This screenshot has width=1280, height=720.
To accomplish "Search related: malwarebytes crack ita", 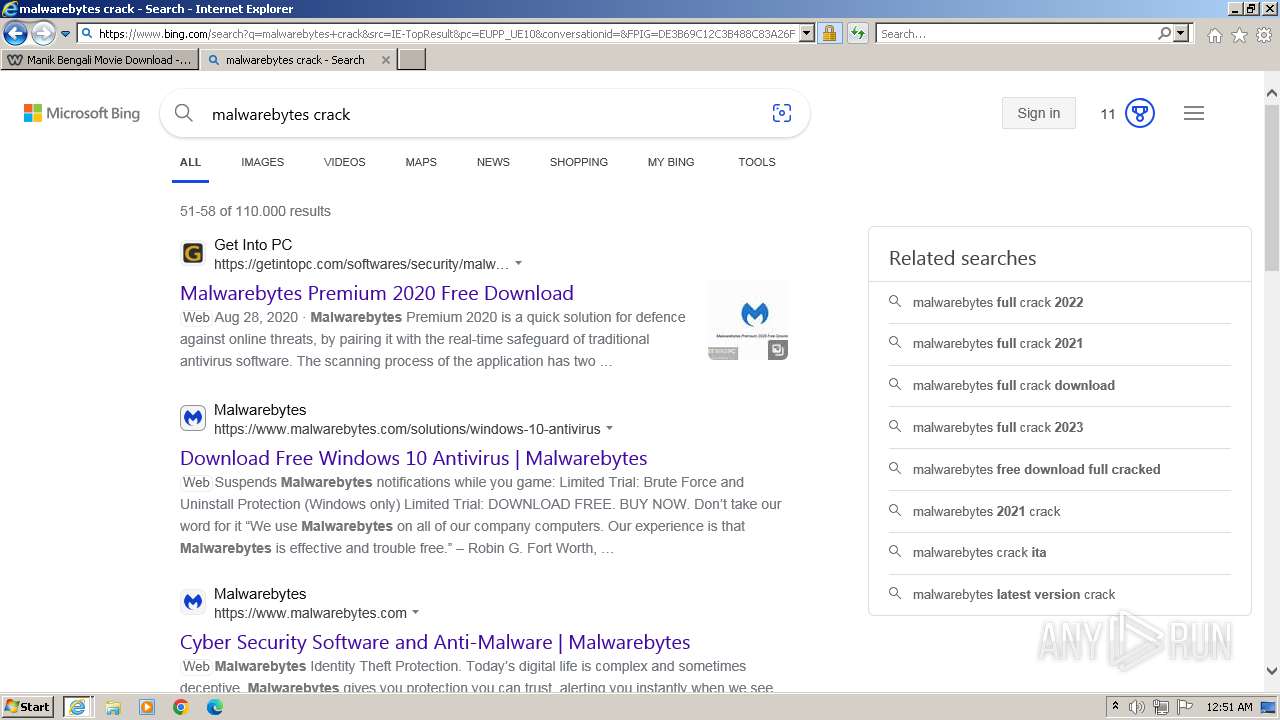I will [x=979, y=552].
